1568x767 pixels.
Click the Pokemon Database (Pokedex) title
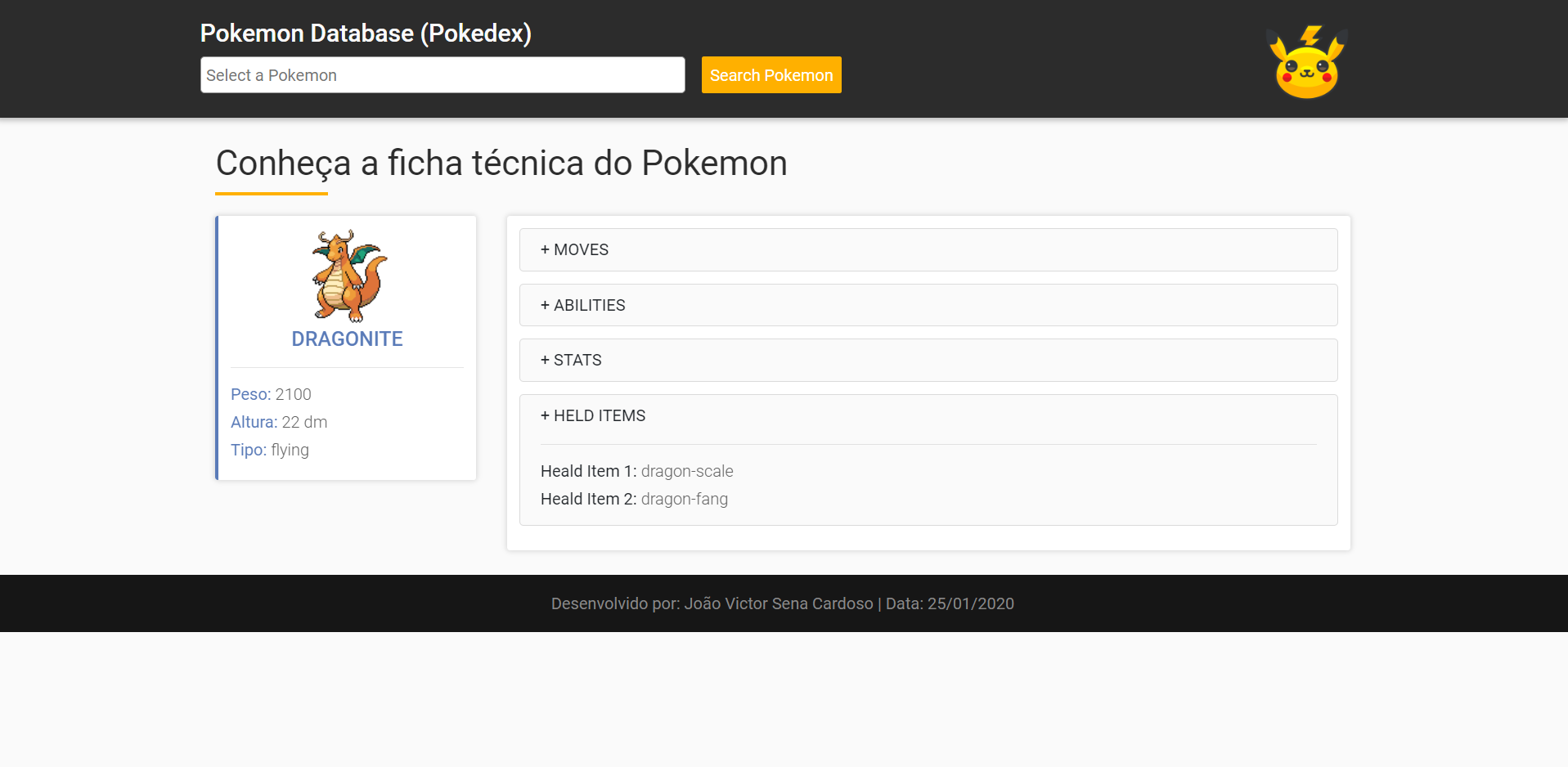[366, 34]
